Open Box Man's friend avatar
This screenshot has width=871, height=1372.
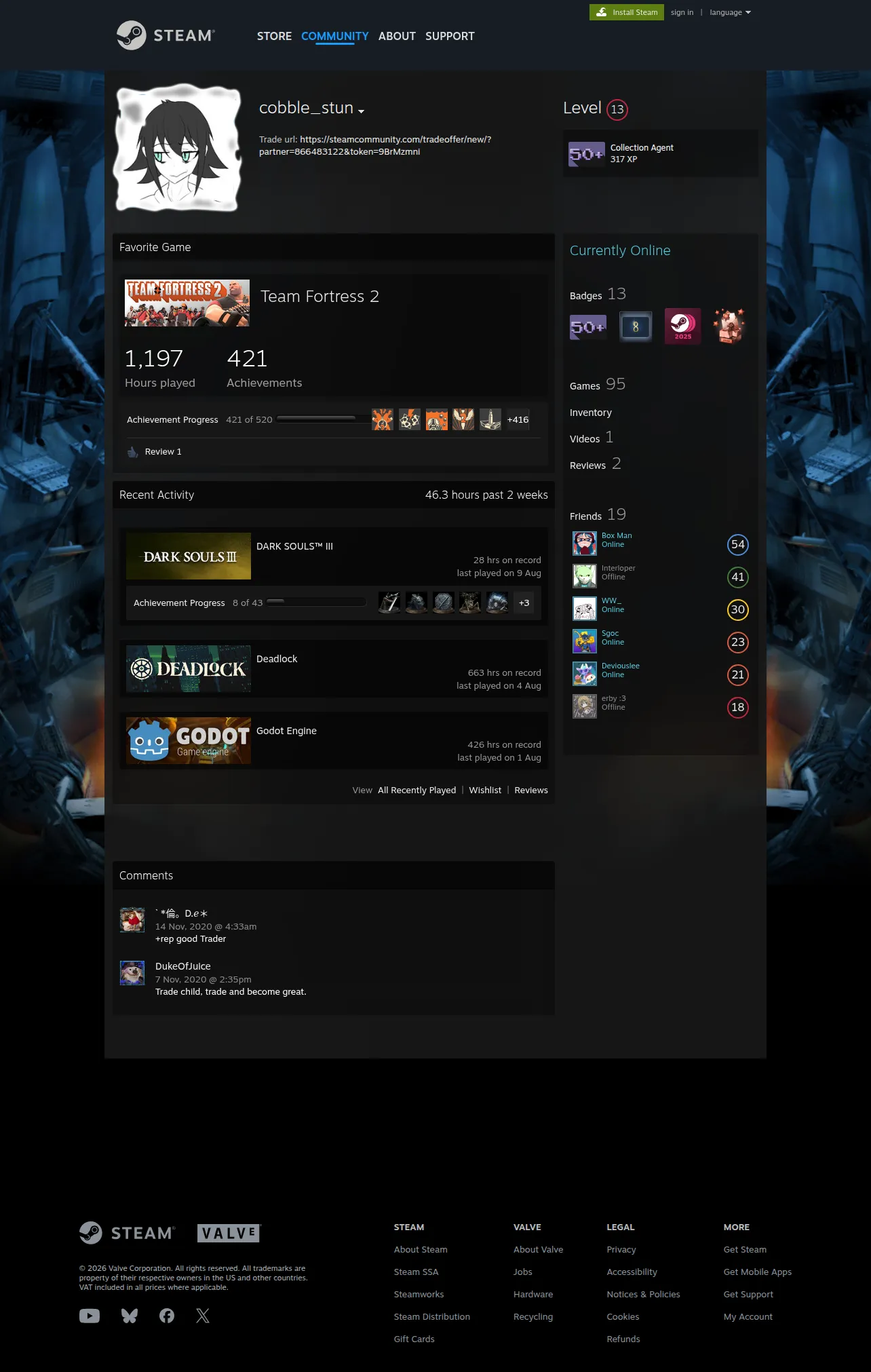585,544
